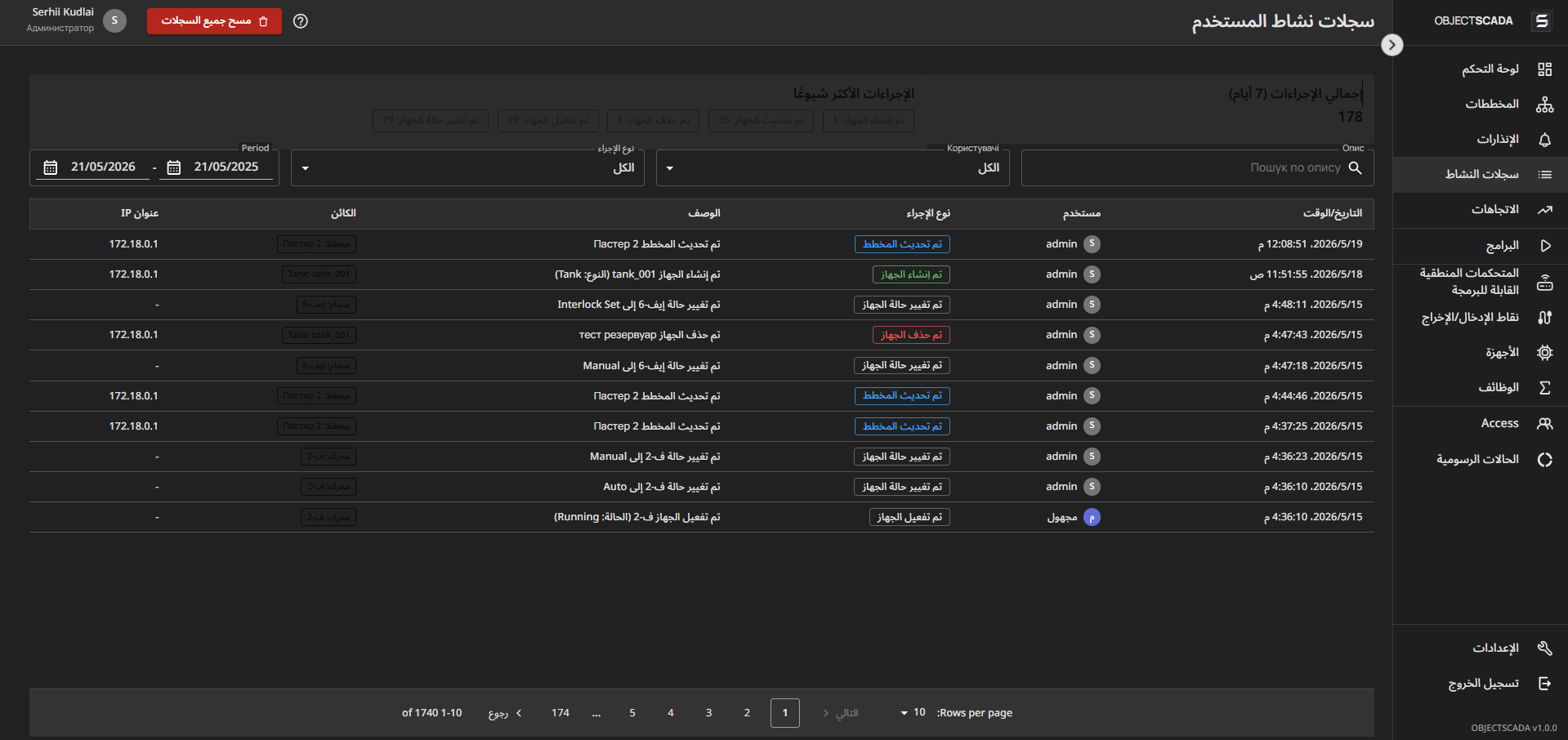Open the Rows per page 10 dropdown
Viewport: 1568px width, 740px height.
913,713
